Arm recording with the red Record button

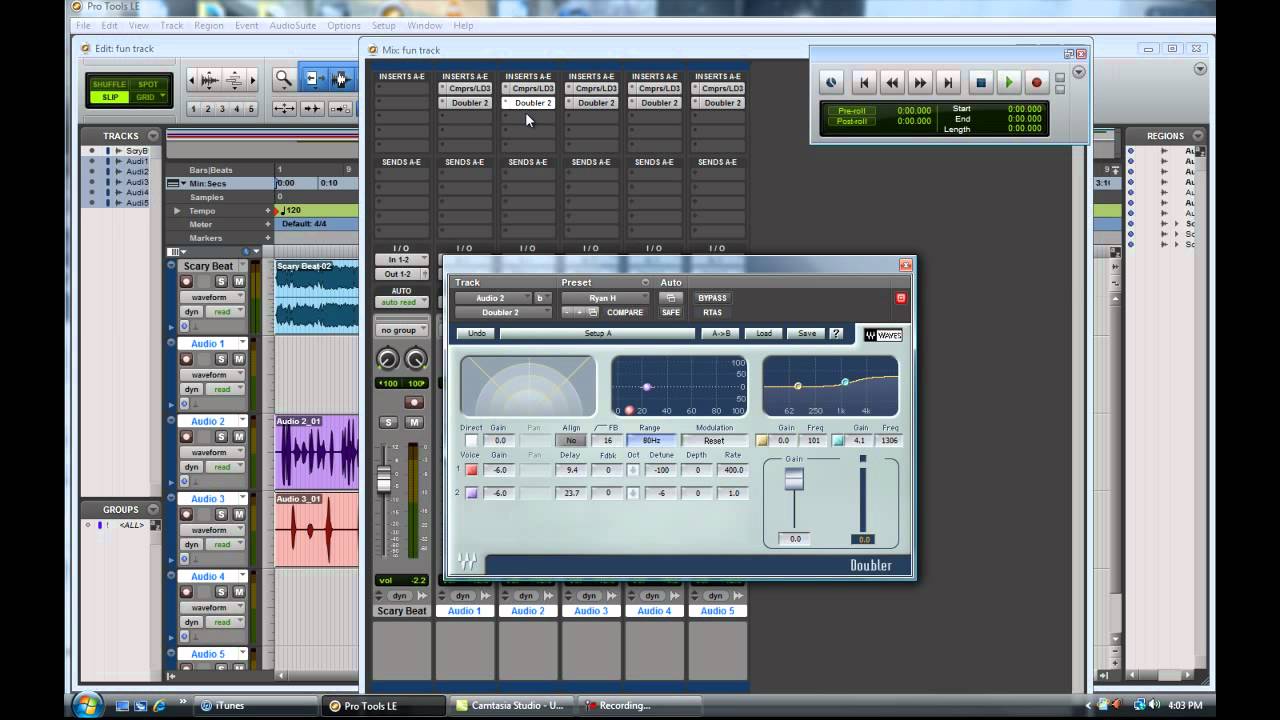(x=1037, y=82)
